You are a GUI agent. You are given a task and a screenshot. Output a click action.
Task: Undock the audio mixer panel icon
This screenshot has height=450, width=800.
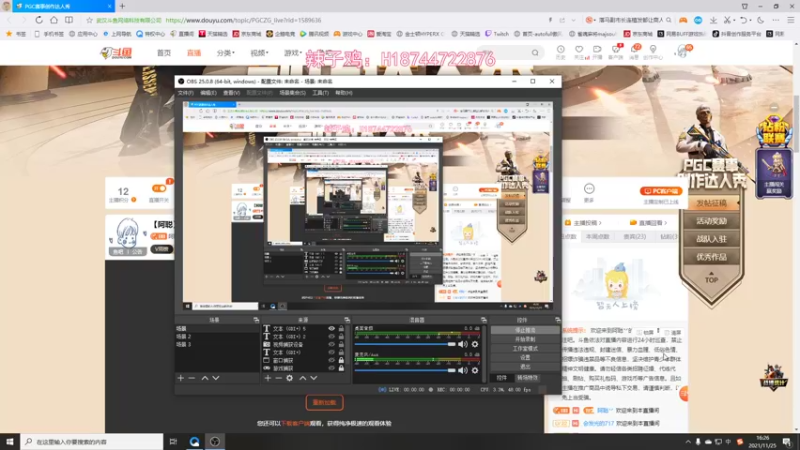click(x=484, y=320)
